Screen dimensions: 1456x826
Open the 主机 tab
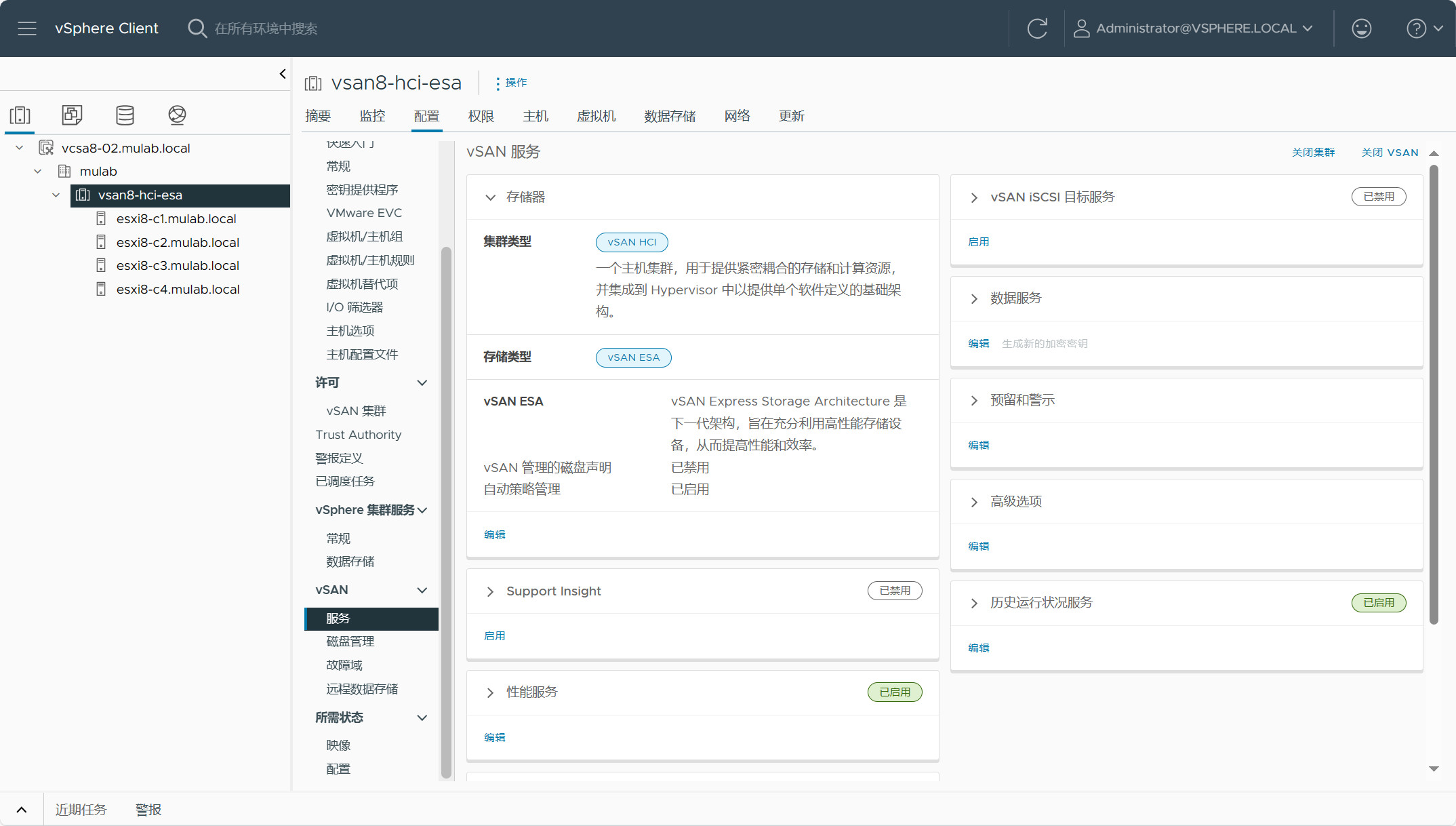[x=535, y=116]
